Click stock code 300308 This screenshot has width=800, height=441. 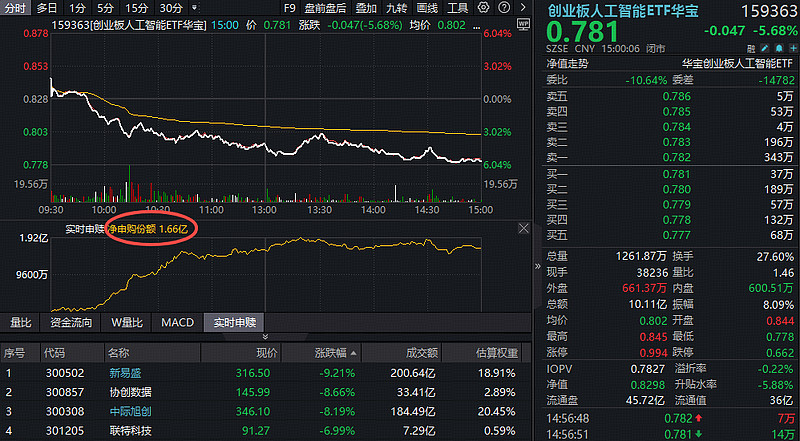(64, 411)
